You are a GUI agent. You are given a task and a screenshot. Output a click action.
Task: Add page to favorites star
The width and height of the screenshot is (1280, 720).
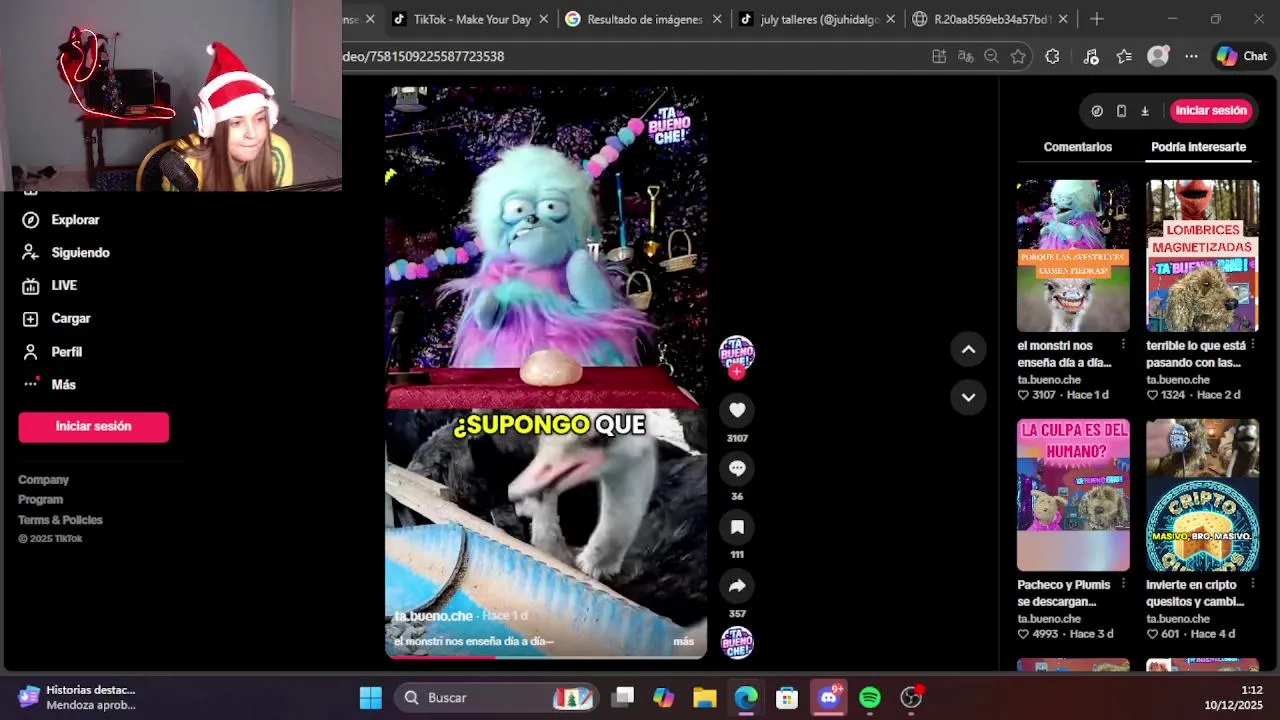click(x=1018, y=57)
